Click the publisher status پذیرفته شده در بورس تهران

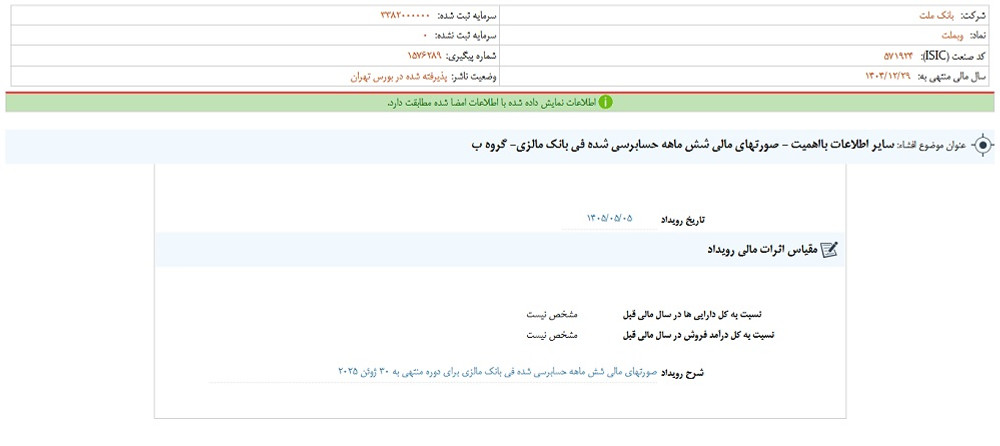[x=399, y=77]
